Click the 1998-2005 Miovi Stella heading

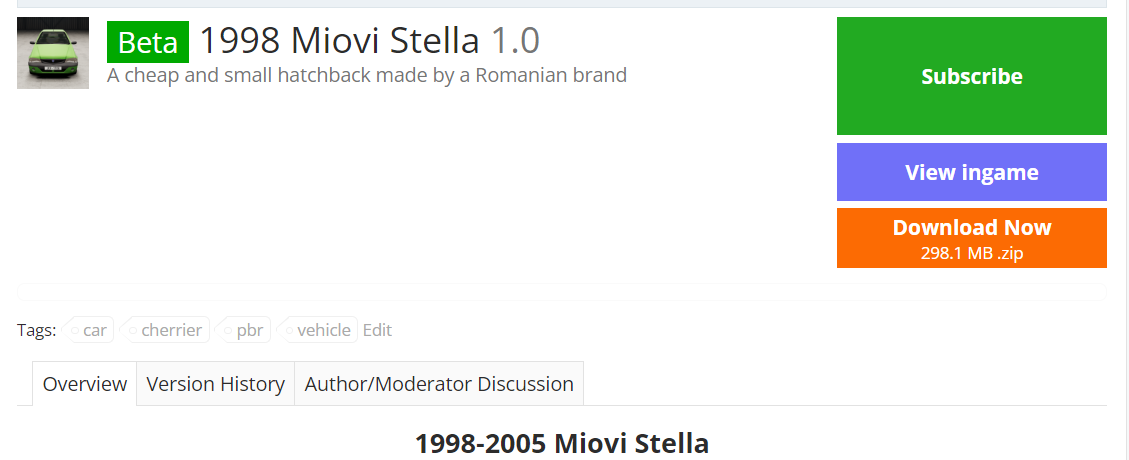coord(562,443)
